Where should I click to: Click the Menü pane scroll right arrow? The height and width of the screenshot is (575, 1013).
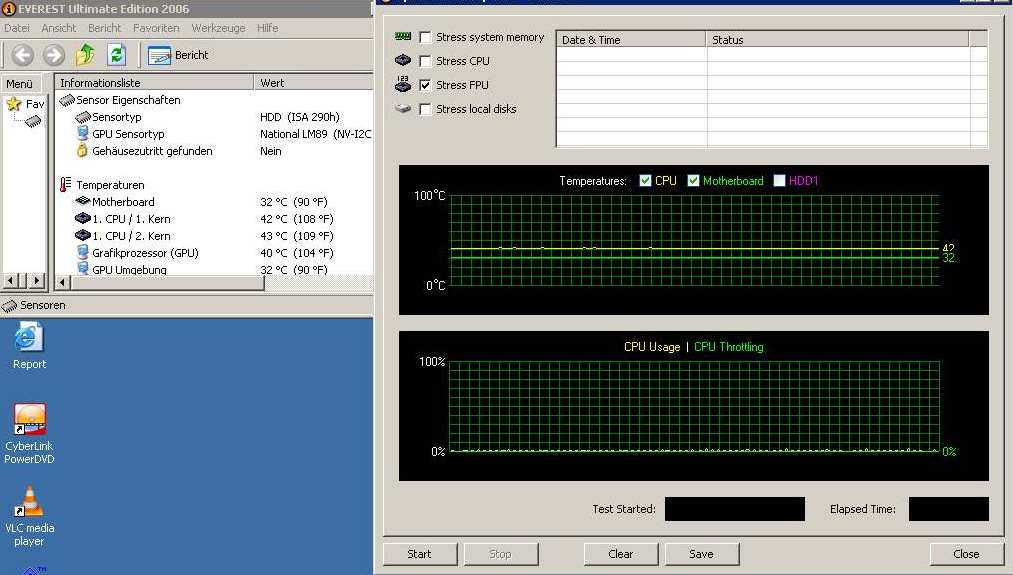point(37,280)
